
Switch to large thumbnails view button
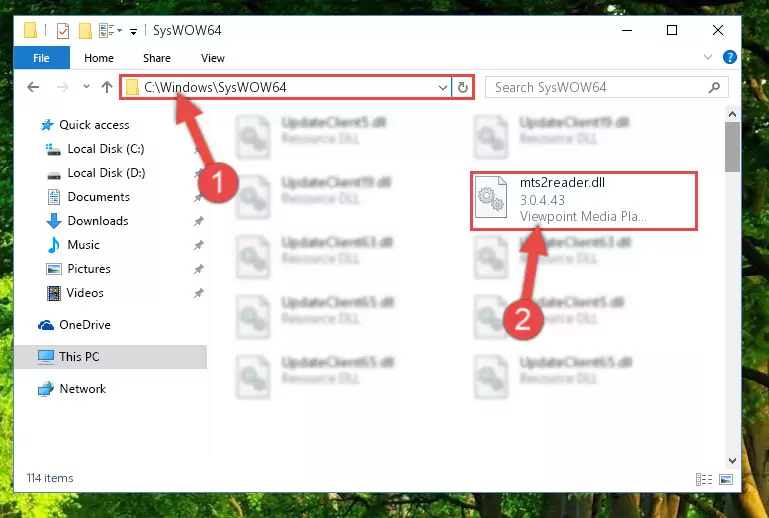point(726,479)
